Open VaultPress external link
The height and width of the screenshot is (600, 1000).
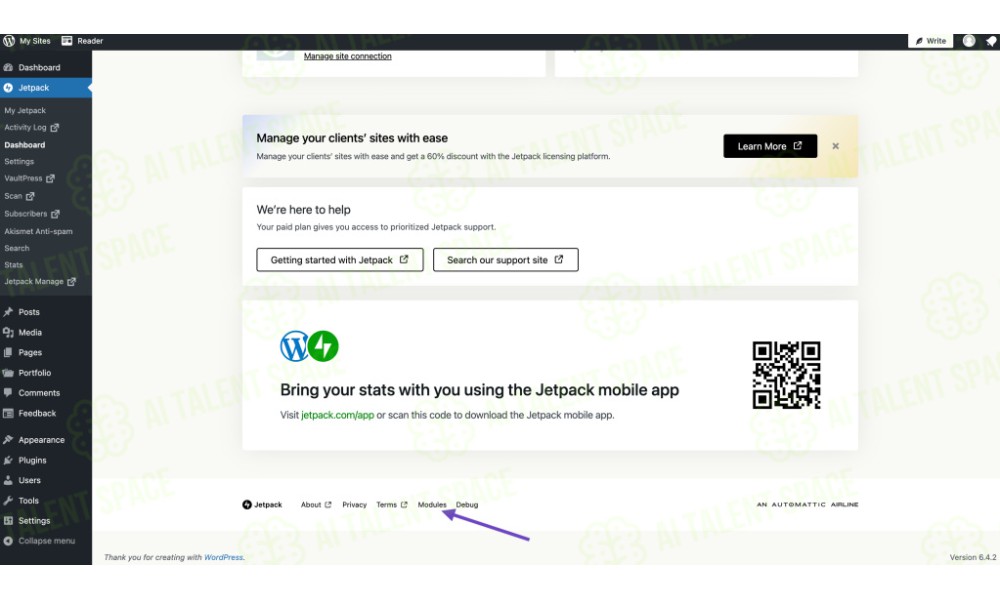coord(29,179)
